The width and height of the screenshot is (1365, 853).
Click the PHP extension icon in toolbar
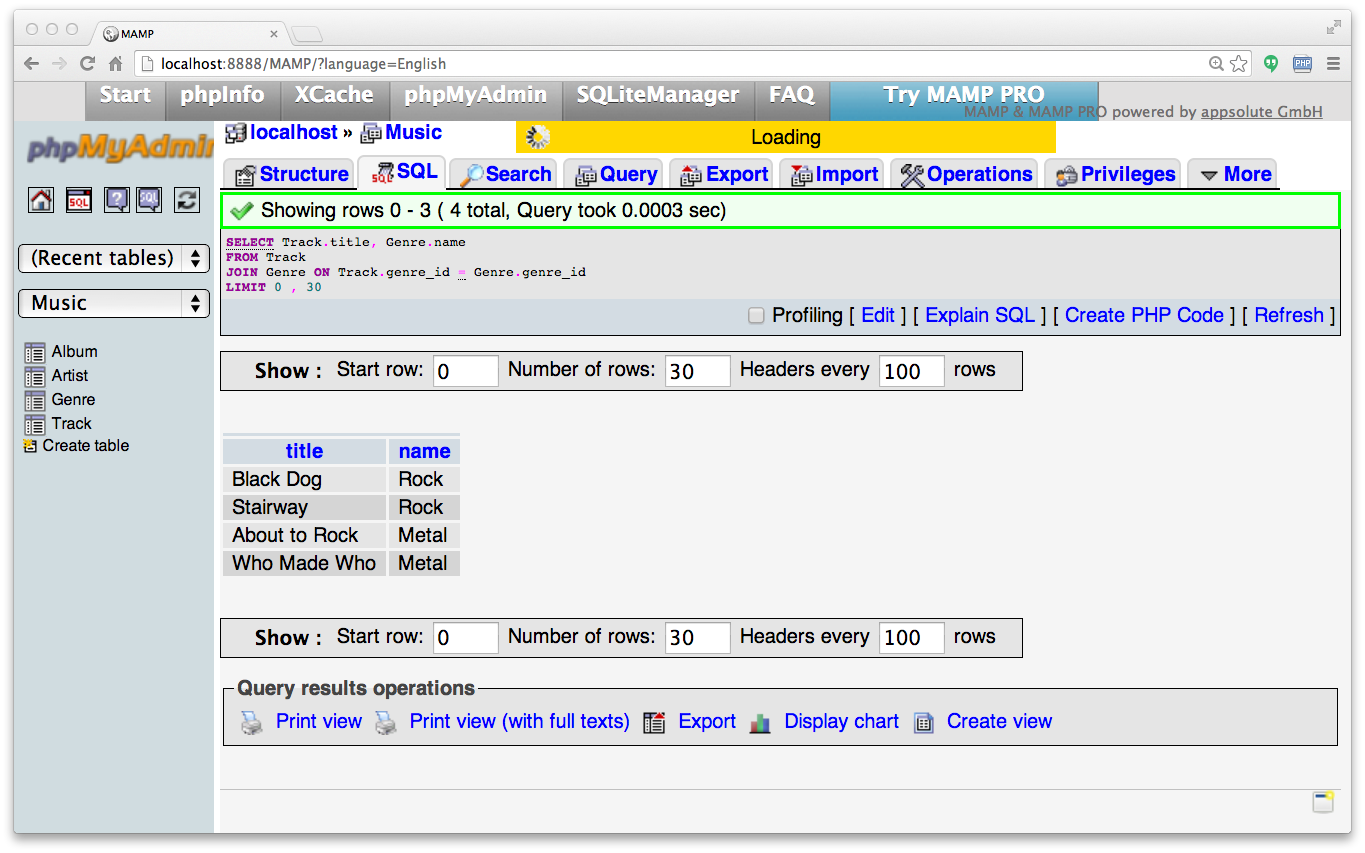coord(1302,64)
